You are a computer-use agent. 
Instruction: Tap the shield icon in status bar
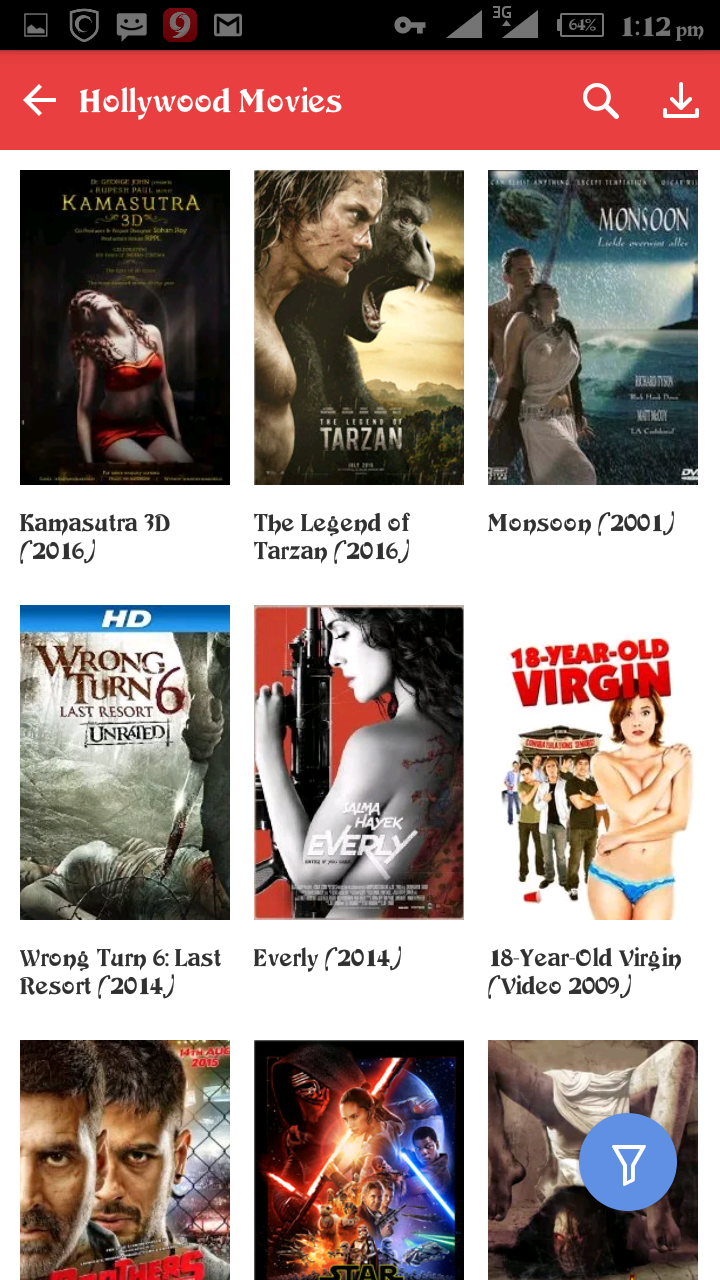(x=84, y=25)
